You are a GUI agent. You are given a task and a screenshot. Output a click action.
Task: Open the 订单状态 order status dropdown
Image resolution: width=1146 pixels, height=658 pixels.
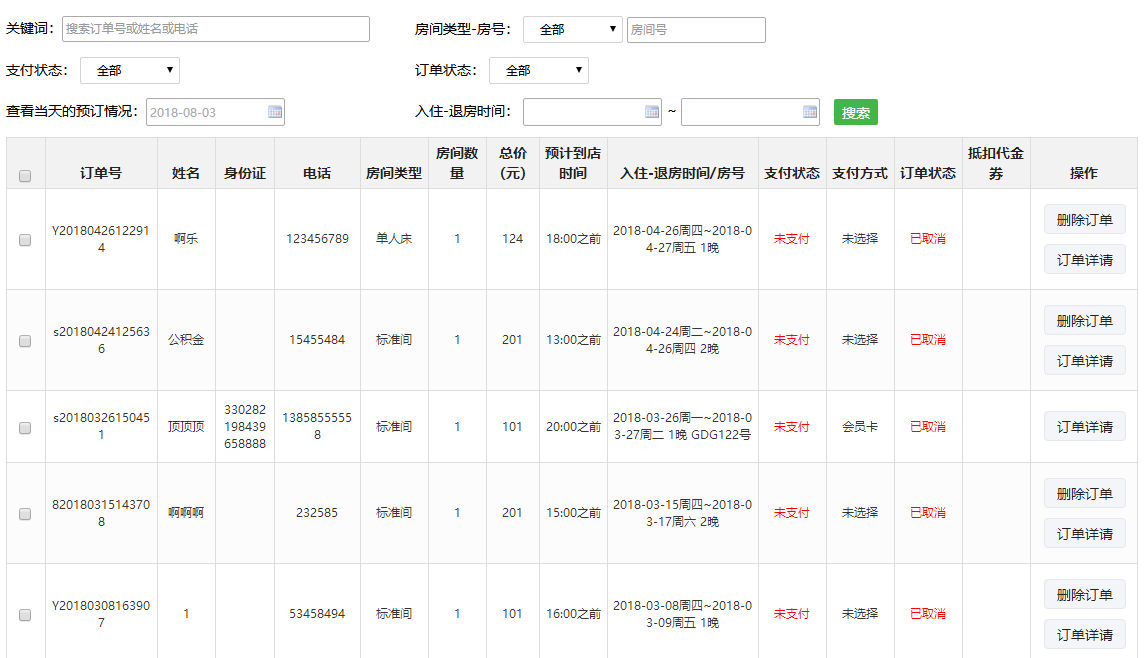tap(538, 71)
